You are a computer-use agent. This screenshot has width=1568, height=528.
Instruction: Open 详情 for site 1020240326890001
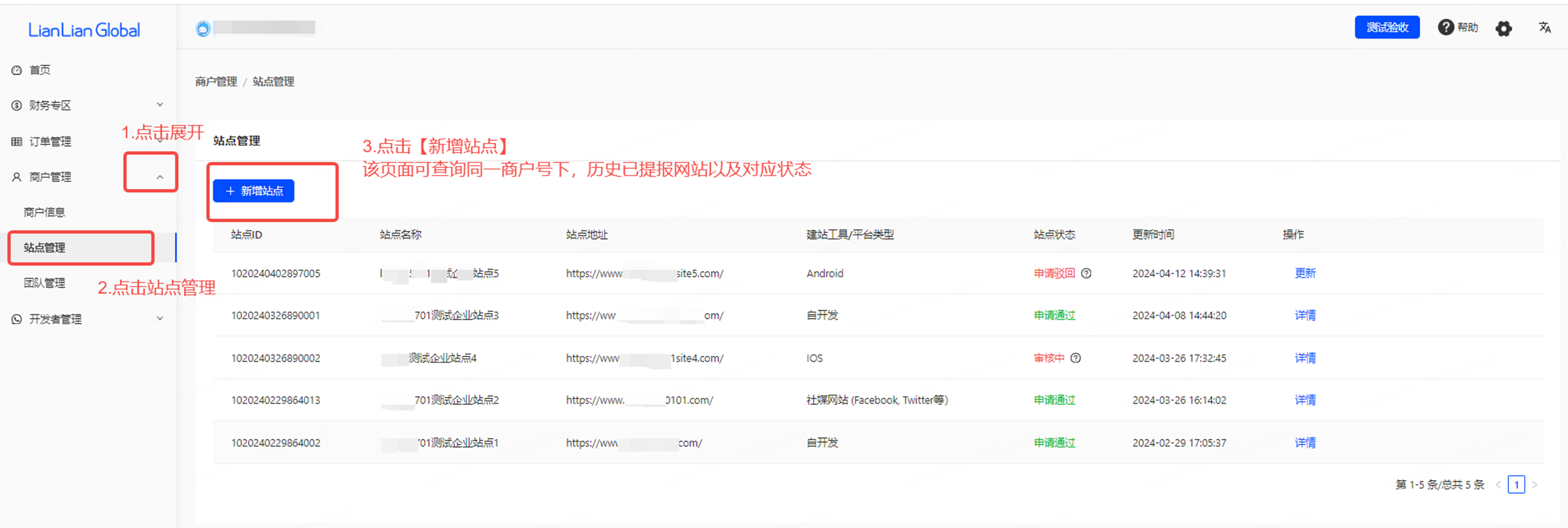pos(1305,315)
